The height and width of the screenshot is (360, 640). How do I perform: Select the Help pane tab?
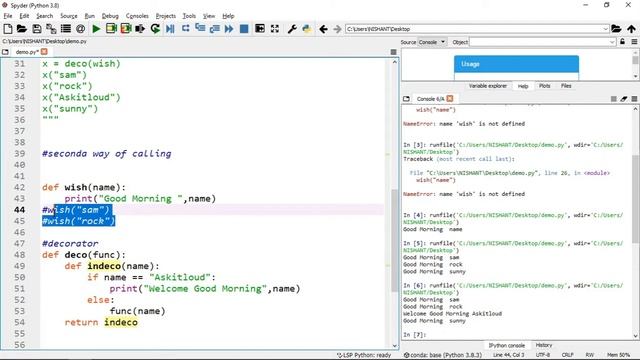(x=522, y=86)
